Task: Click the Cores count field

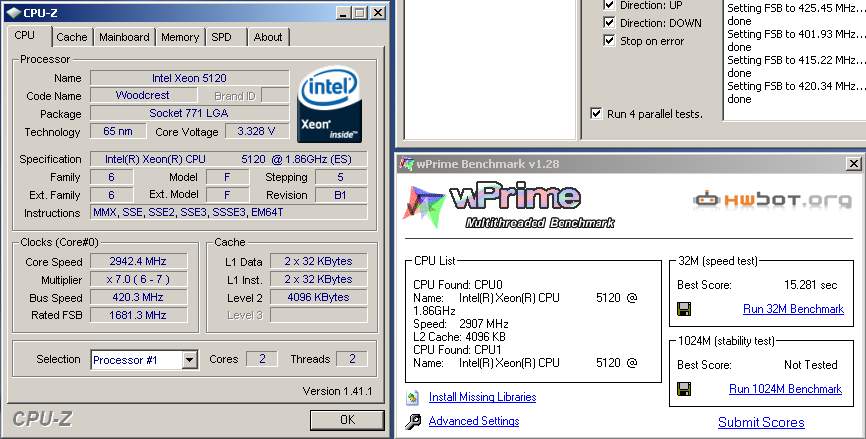Action: (262, 359)
